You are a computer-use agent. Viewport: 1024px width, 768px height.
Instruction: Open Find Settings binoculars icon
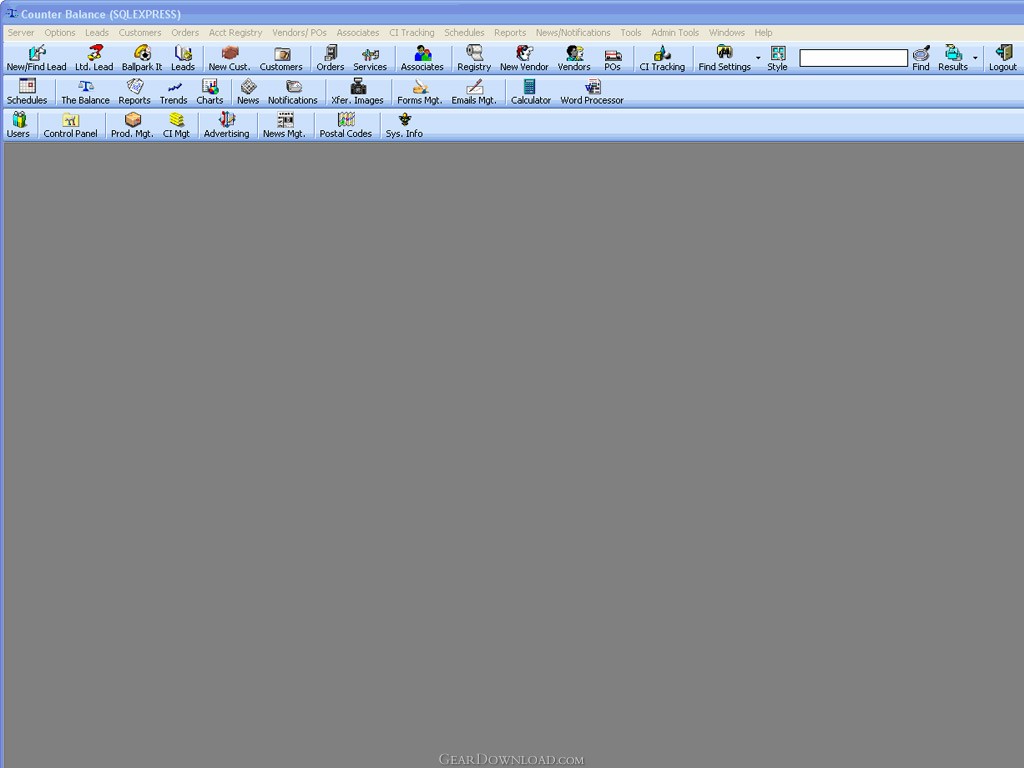[x=724, y=58]
